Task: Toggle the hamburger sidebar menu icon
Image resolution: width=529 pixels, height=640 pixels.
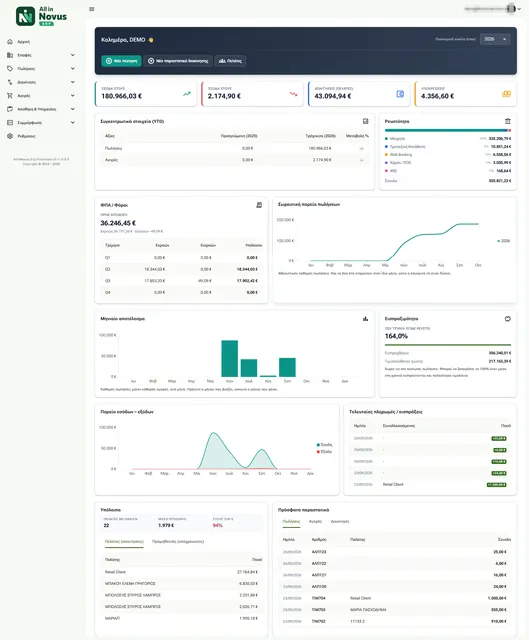Action: (92, 9)
